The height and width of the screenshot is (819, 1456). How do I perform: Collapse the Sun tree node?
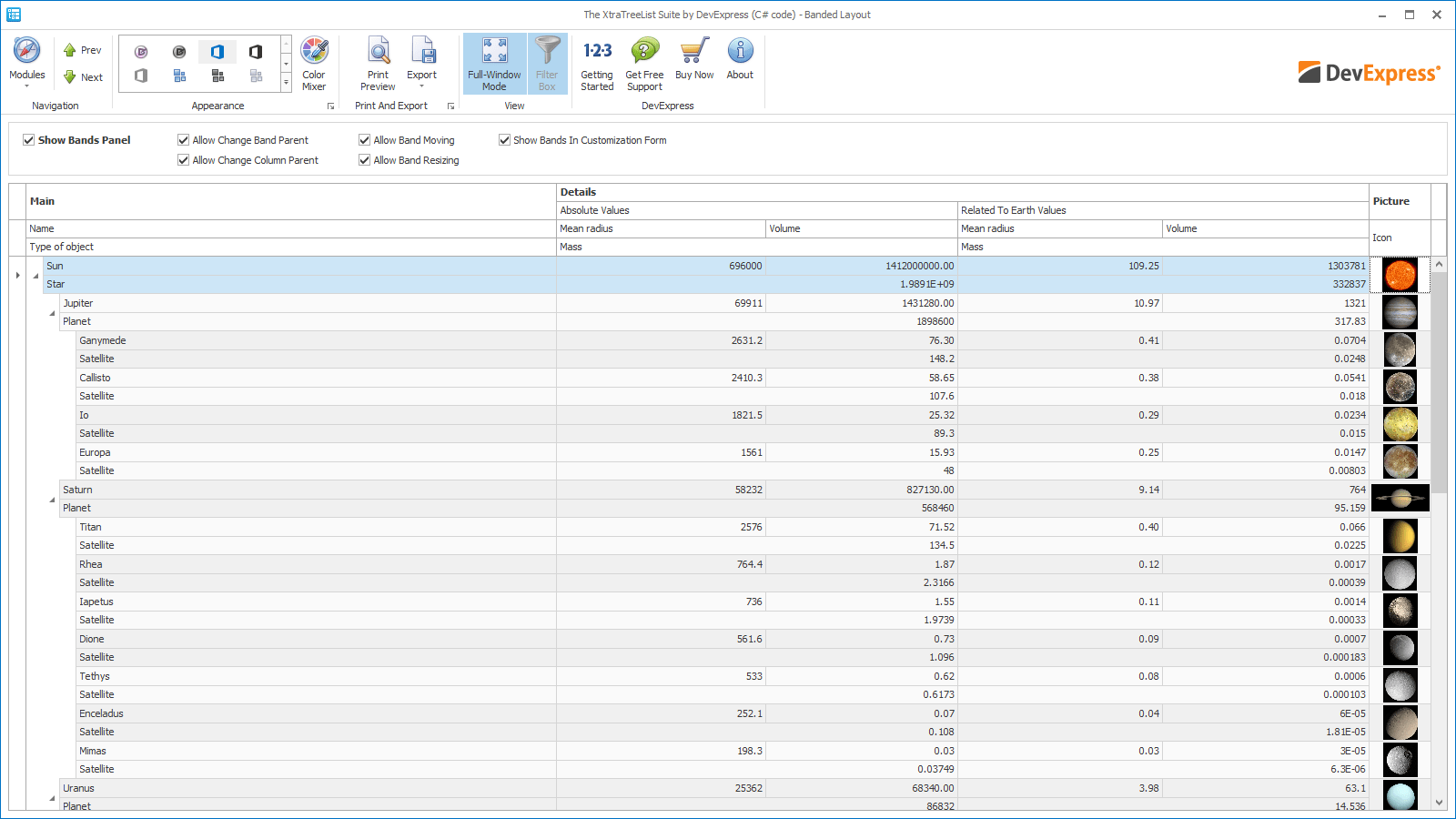[35, 276]
